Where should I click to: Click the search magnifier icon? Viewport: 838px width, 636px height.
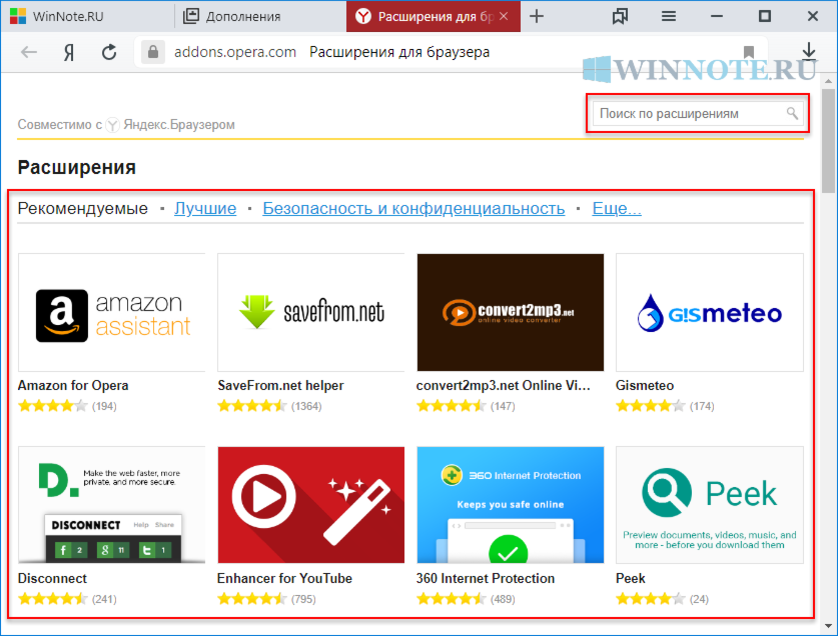pos(792,113)
